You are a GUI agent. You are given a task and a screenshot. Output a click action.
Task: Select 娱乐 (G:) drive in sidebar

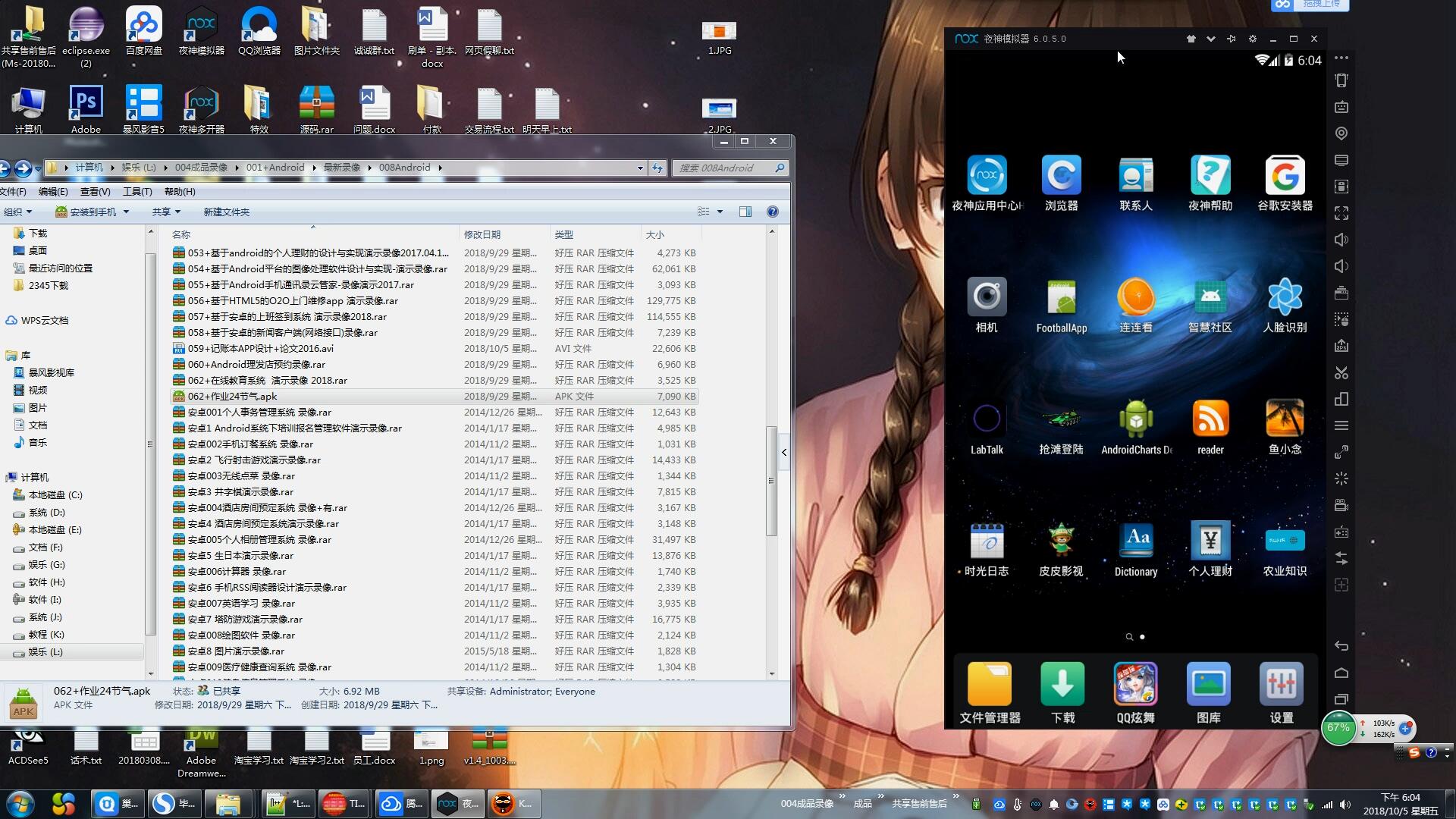point(46,564)
